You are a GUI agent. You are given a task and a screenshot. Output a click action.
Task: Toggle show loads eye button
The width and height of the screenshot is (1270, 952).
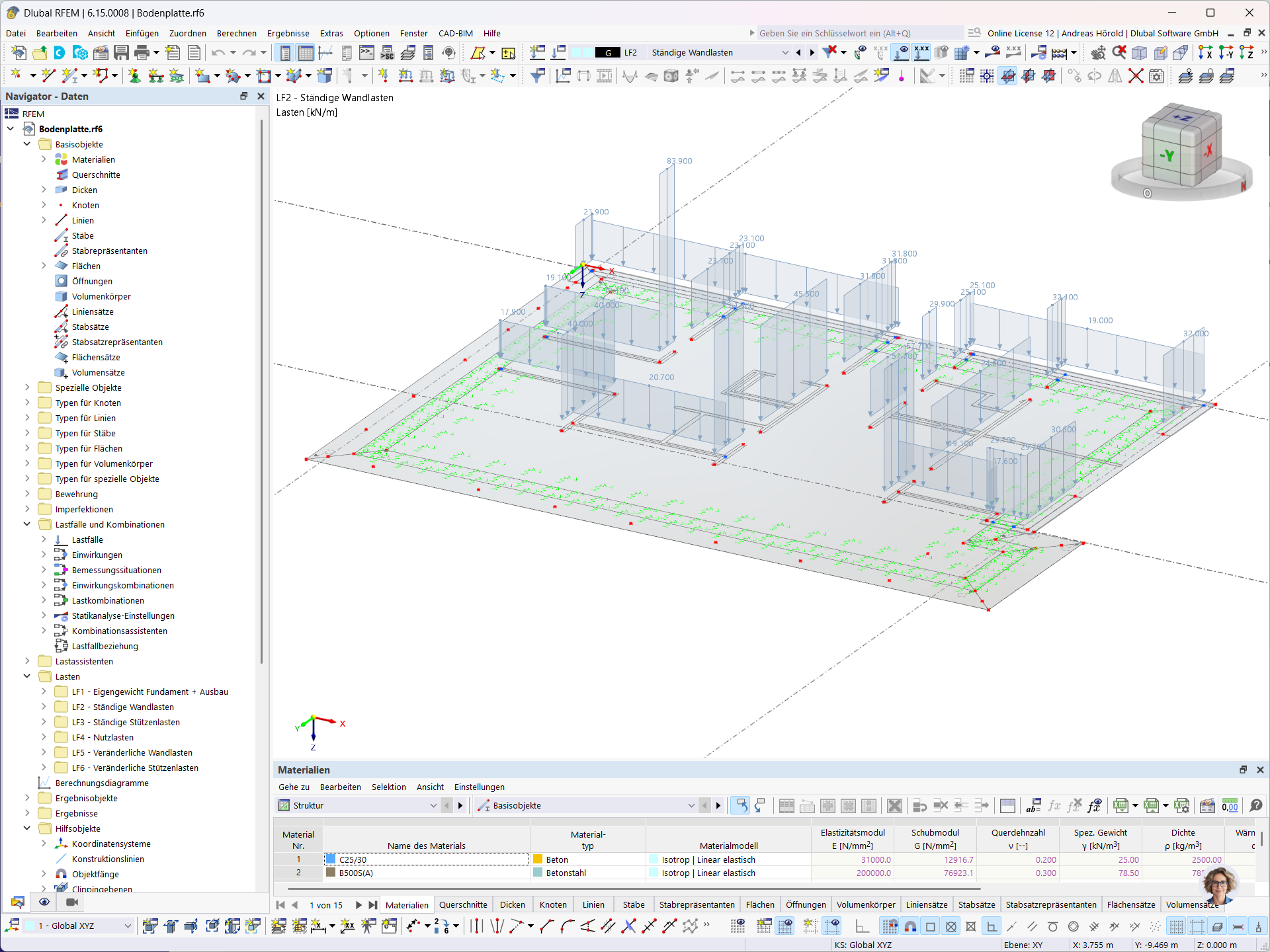[901, 52]
